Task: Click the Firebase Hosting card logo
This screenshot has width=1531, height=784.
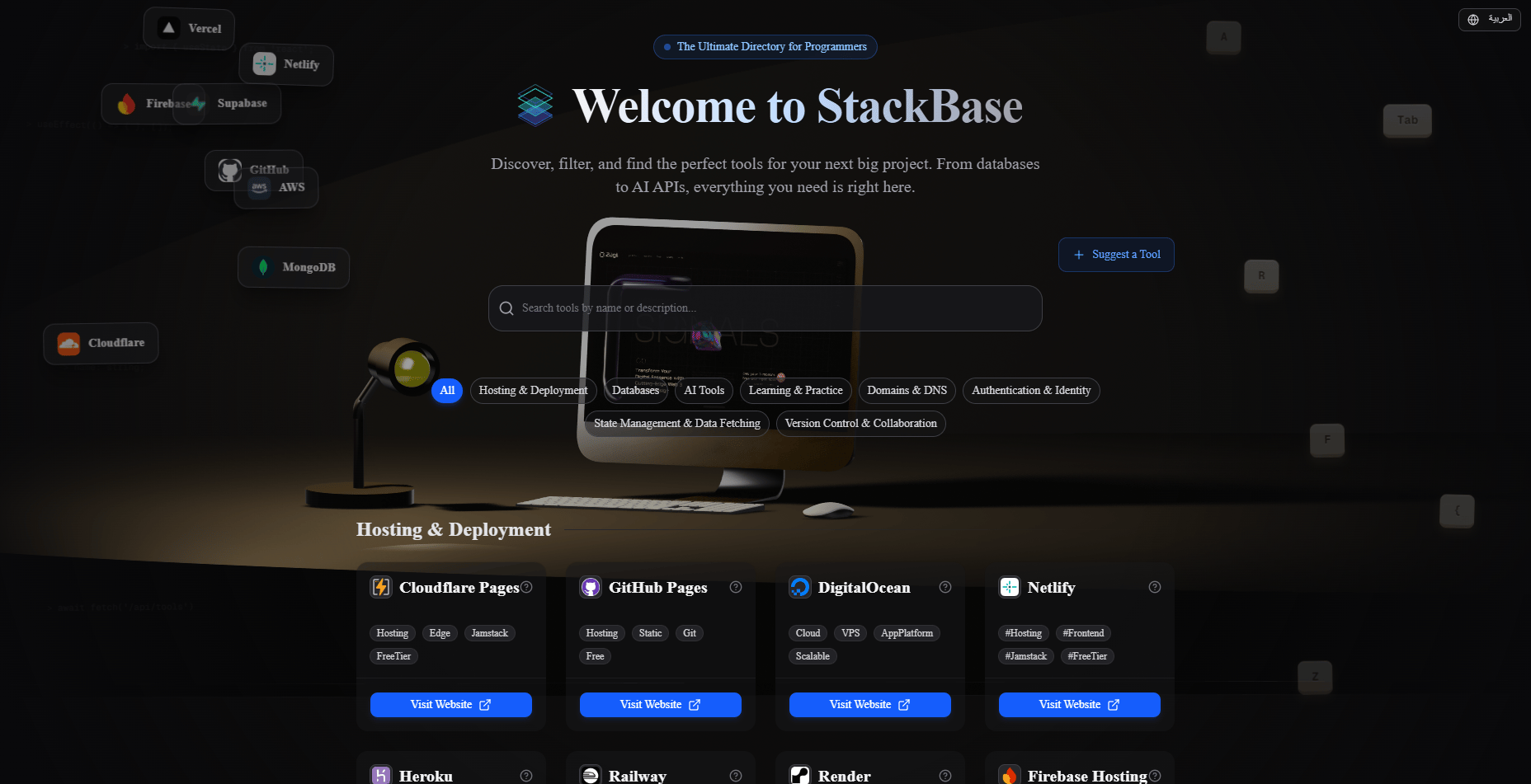Action: [x=1009, y=775]
